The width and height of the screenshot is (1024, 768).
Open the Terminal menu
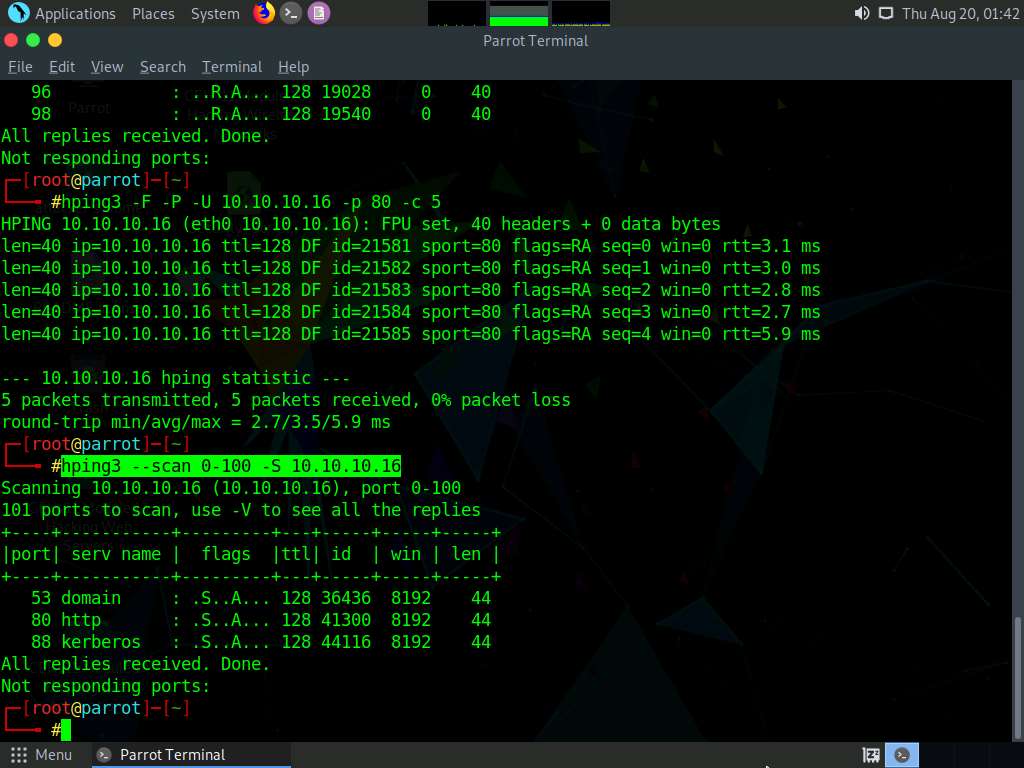click(x=232, y=67)
